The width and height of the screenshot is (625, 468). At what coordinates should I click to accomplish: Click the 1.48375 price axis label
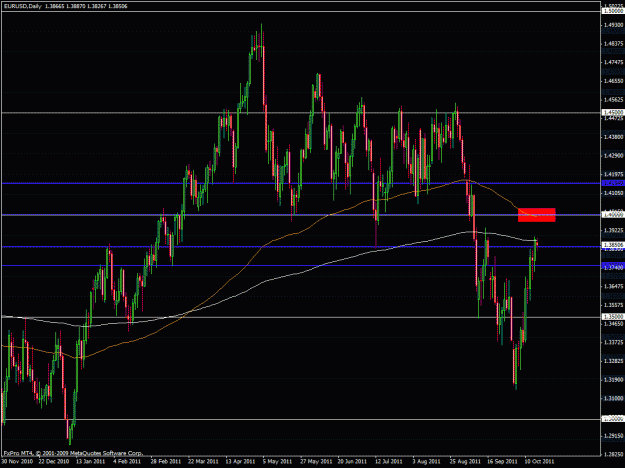pos(613,43)
